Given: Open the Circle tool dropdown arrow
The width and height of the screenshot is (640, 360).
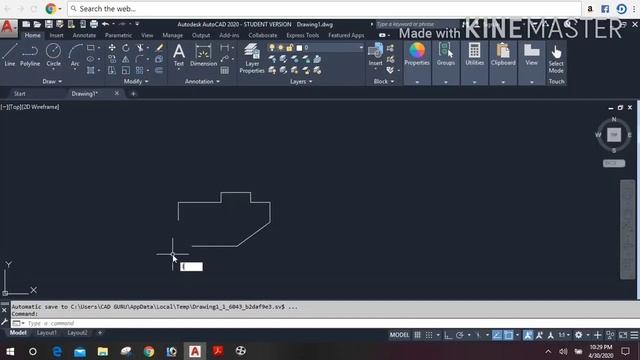Looking at the screenshot, I should 53,70.
